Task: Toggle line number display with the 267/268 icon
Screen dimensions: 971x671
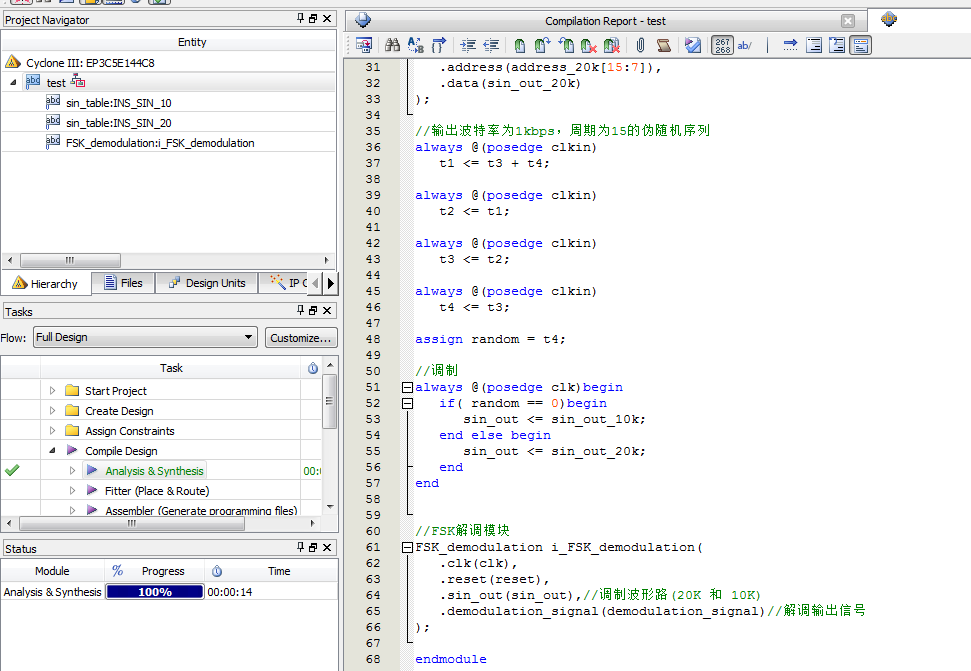Action: click(722, 45)
